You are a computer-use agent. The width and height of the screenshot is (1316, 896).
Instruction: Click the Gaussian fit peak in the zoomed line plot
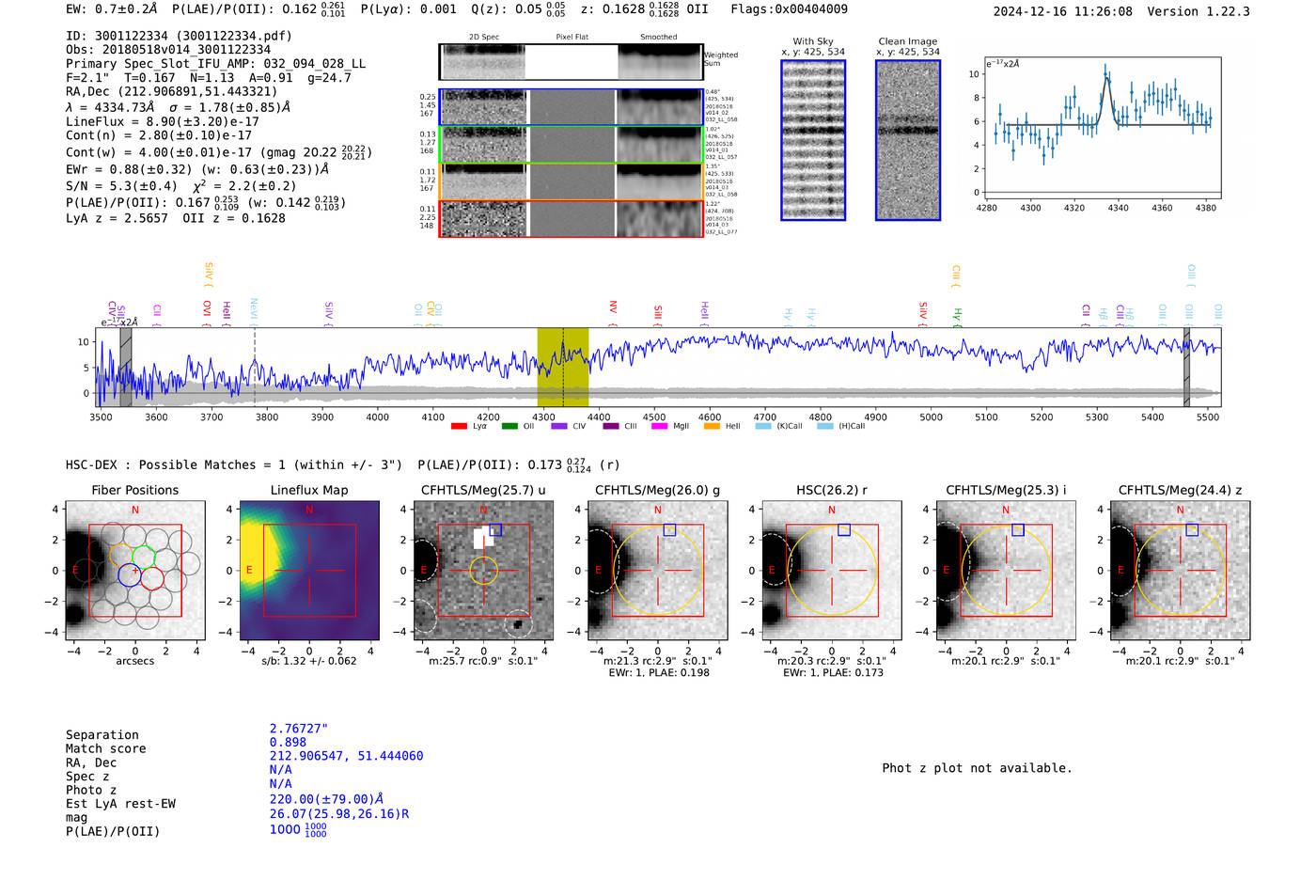pyautogui.click(x=1106, y=78)
